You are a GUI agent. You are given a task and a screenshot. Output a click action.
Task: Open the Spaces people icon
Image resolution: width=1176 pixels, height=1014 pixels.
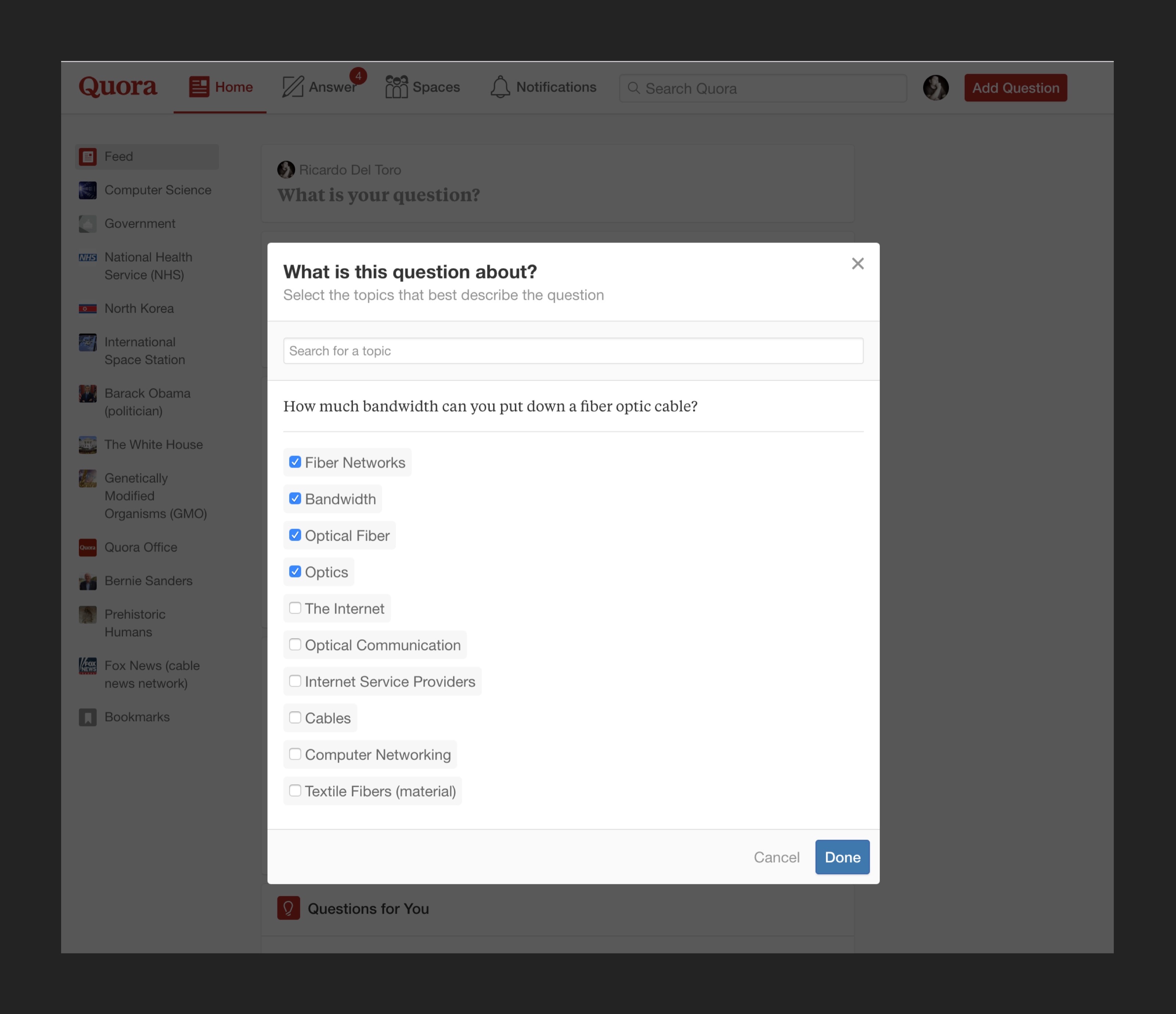tap(396, 87)
